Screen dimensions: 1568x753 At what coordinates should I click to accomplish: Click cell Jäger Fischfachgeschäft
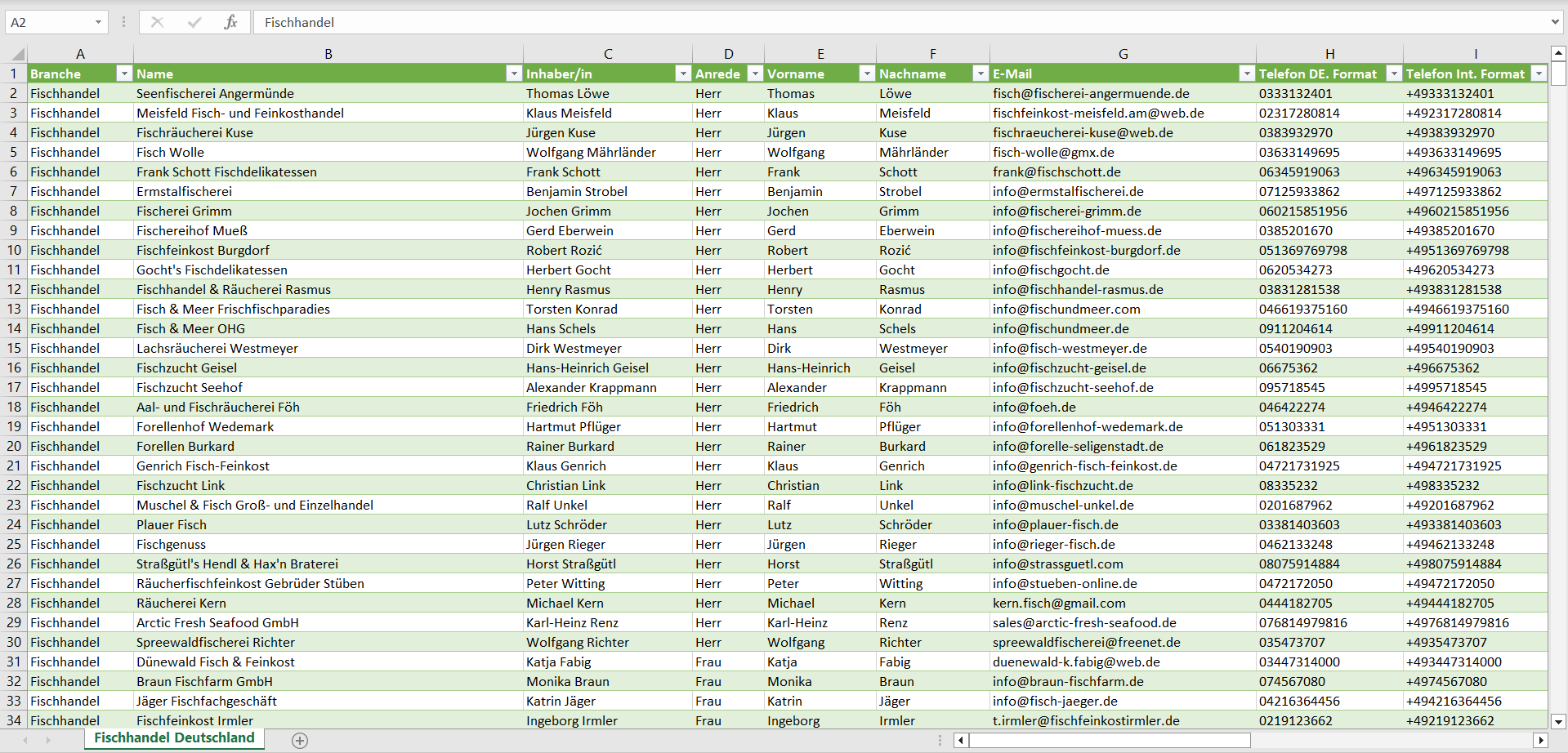point(328,701)
